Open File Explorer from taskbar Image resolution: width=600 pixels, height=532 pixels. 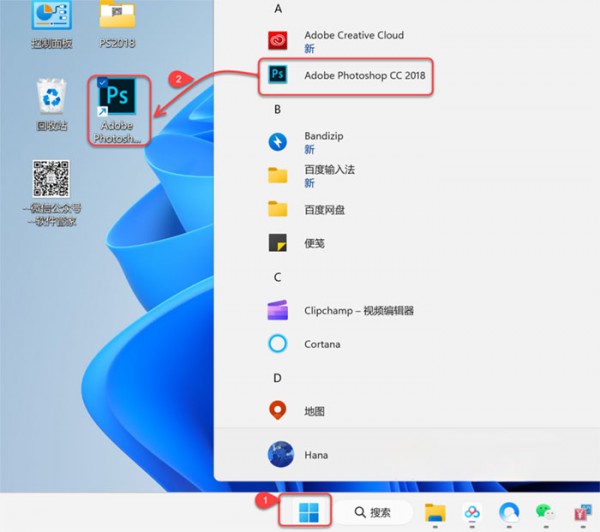click(435, 513)
